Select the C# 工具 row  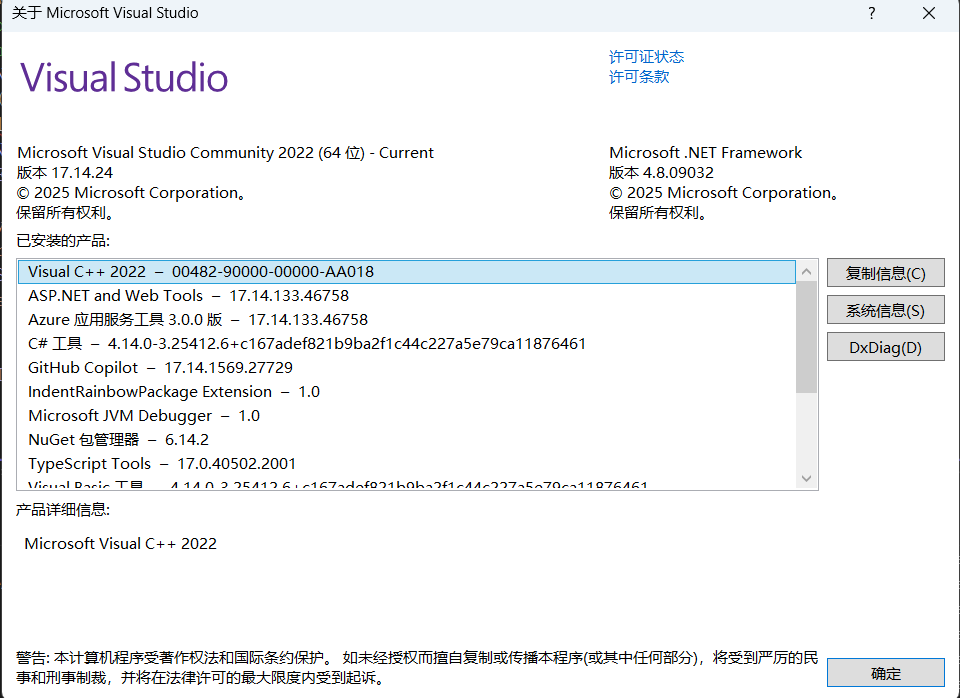[x=407, y=343]
